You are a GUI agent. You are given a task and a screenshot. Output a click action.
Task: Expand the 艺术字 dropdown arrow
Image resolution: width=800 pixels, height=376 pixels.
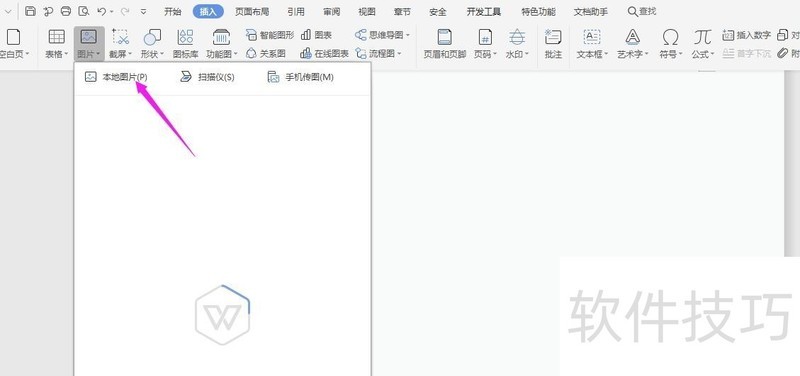[646, 54]
